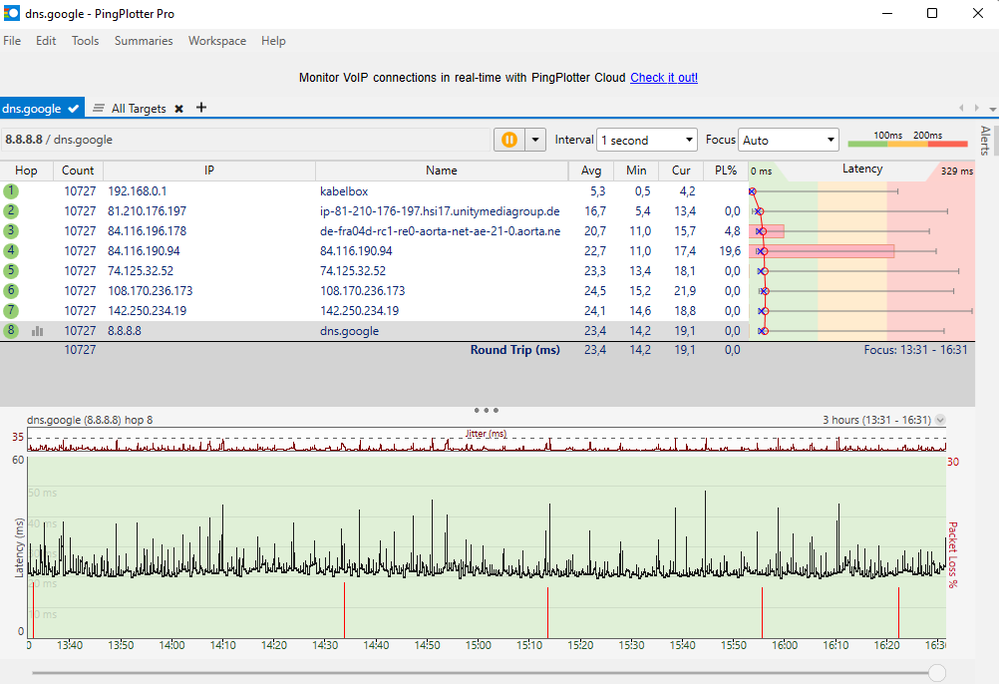Click the three-dot panel divider handle
Image resolution: width=999 pixels, height=684 pixels.
pyautogui.click(x=486, y=410)
